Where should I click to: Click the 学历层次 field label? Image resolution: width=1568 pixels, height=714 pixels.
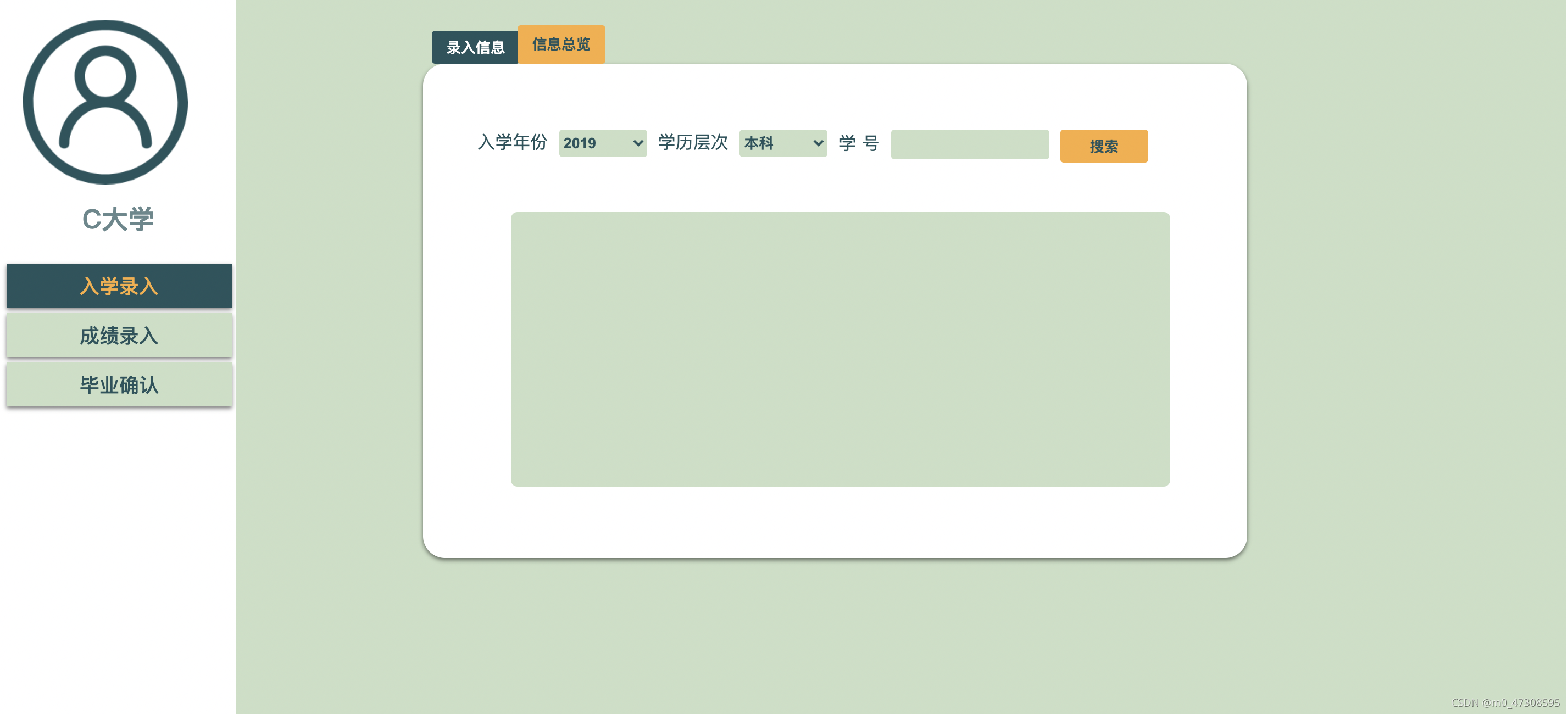tap(693, 142)
